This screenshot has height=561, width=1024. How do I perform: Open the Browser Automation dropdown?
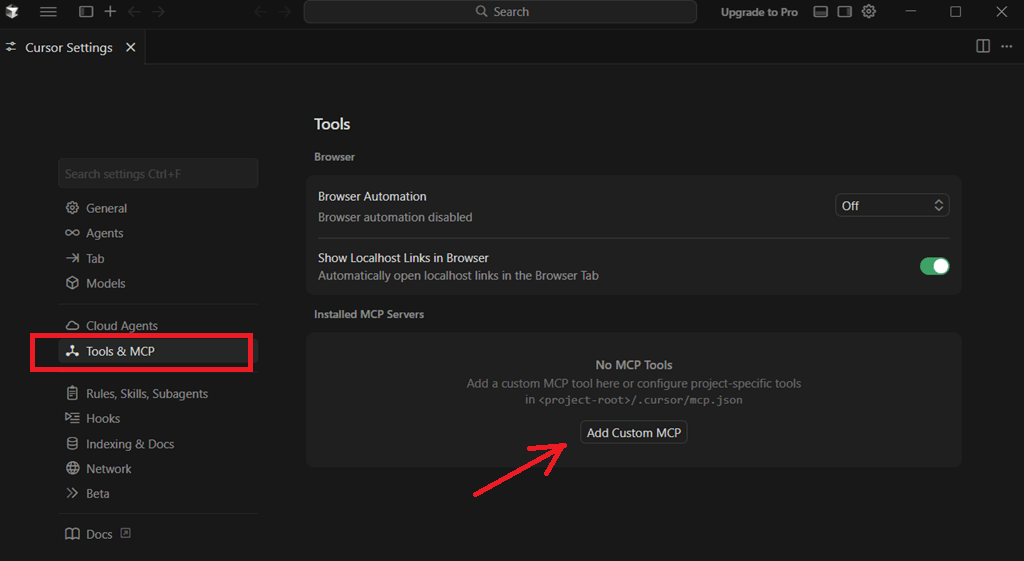pos(892,205)
